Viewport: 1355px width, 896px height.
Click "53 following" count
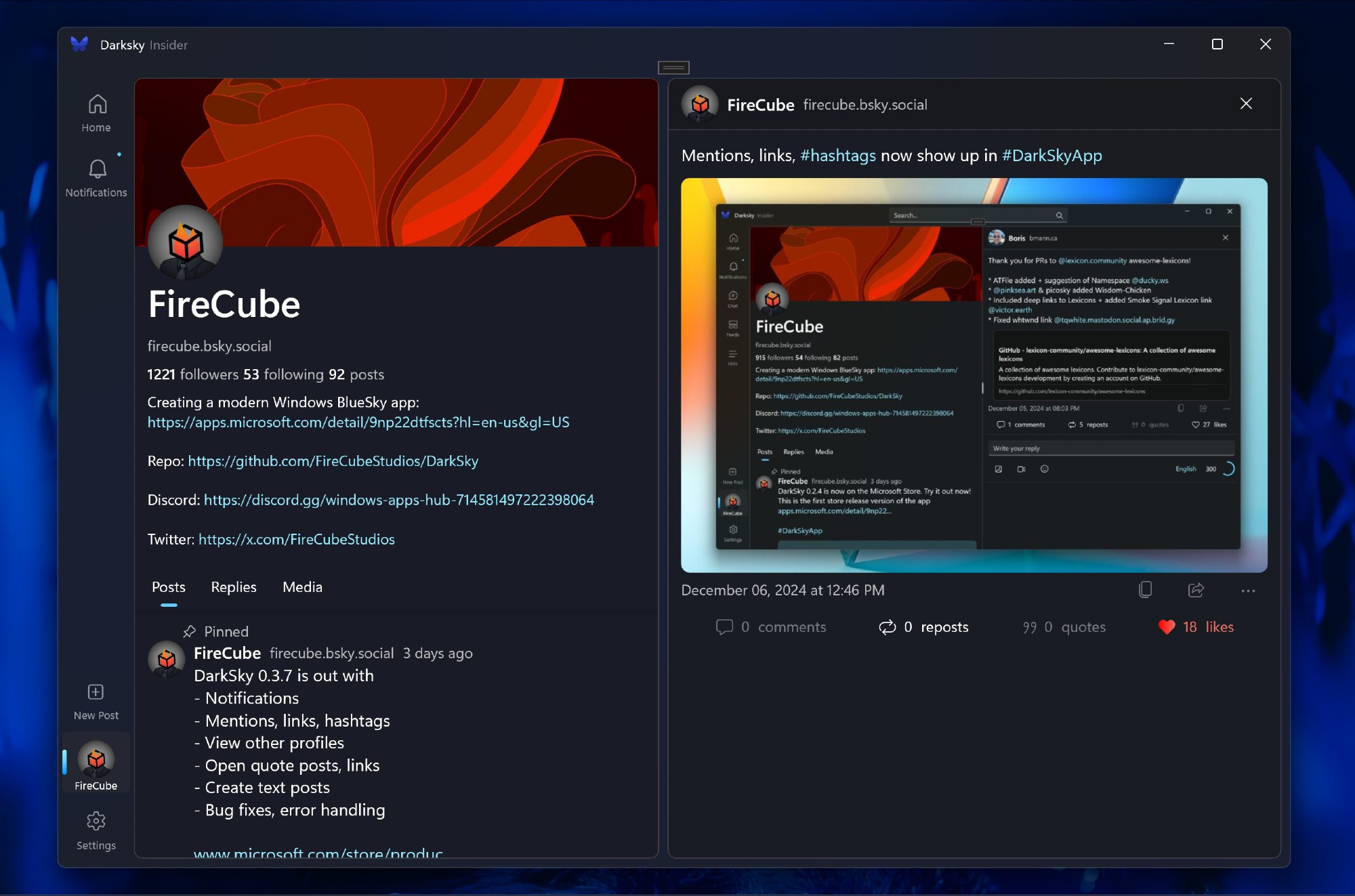[x=283, y=375]
